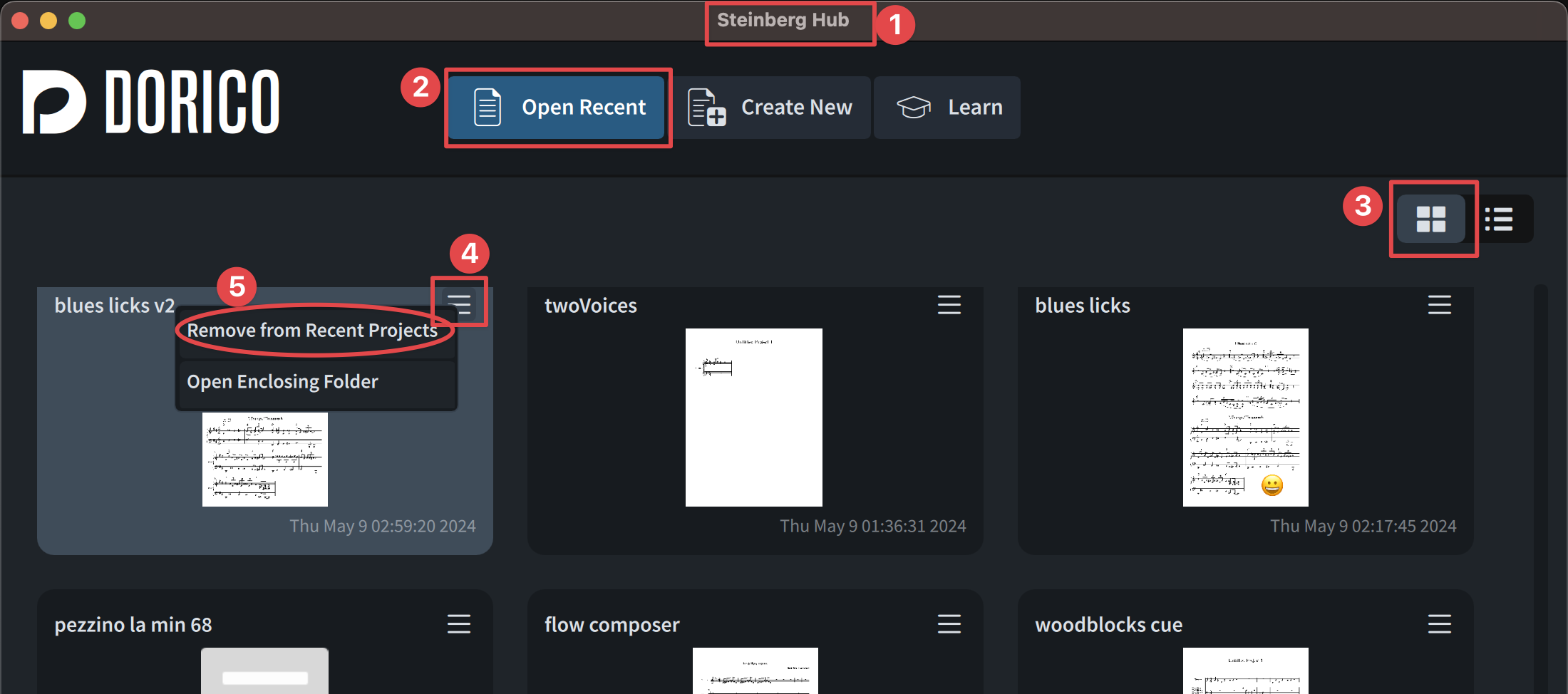Open the twoVoices card menu
This screenshot has width=1568, height=694.
click(949, 305)
